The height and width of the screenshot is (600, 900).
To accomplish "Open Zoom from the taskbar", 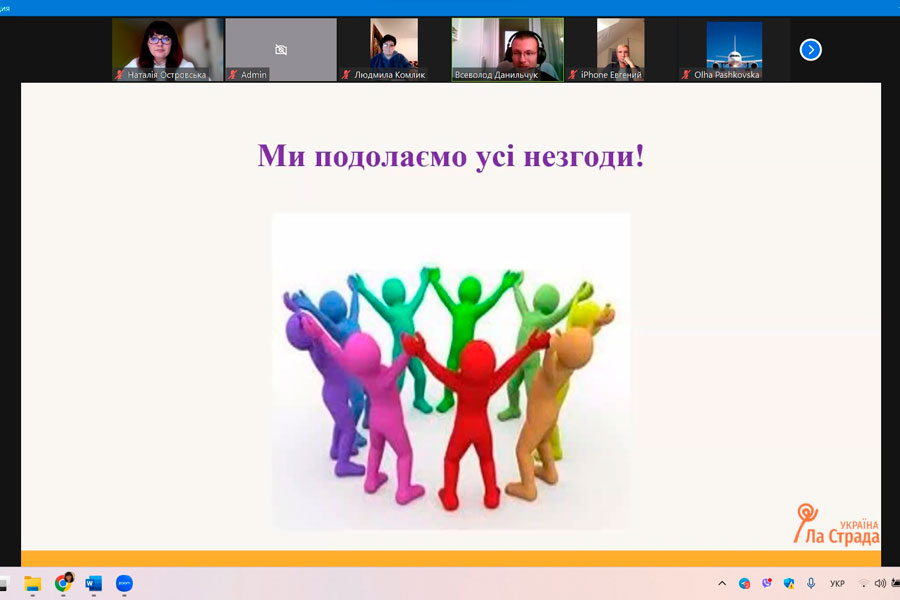I will click(x=124, y=583).
